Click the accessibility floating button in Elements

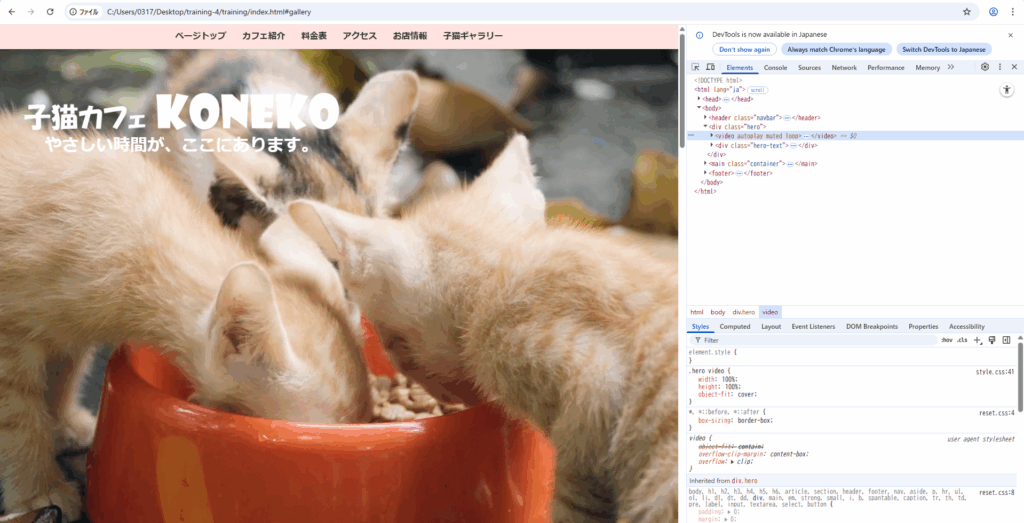(1006, 90)
